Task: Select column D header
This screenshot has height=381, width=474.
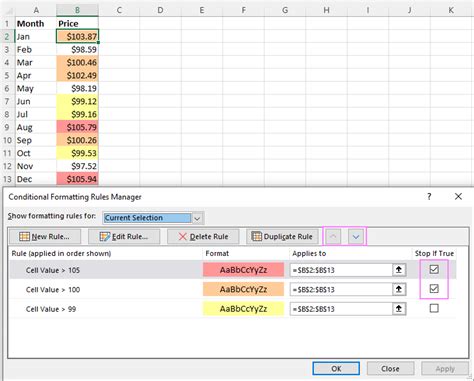Action: click(x=160, y=10)
